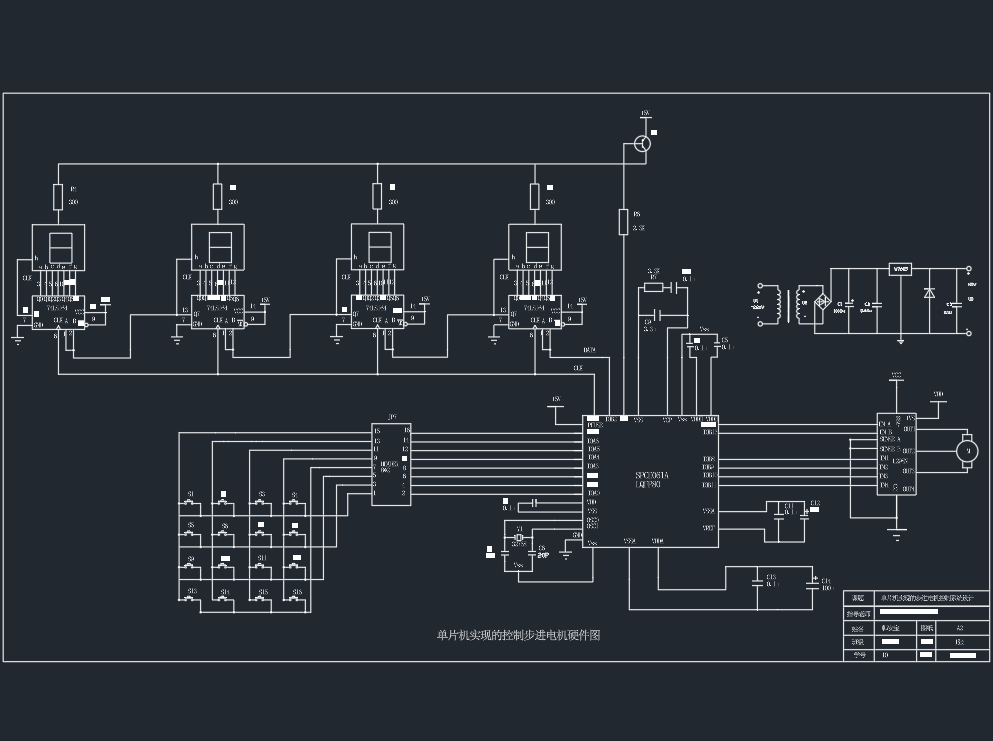Select keypad switch S9
The height and width of the screenshot is (741, 993).
pyautogui.click(x=189, y=567)
